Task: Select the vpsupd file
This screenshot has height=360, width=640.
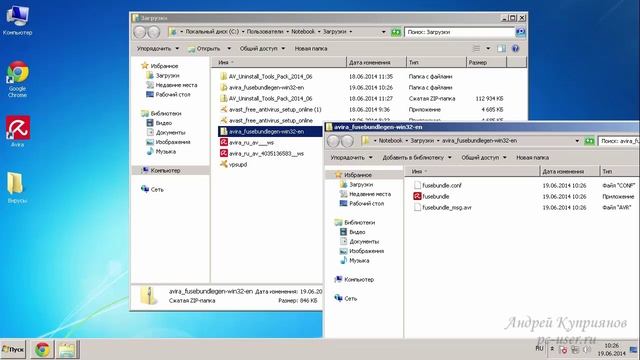Action: pos(233,164)
